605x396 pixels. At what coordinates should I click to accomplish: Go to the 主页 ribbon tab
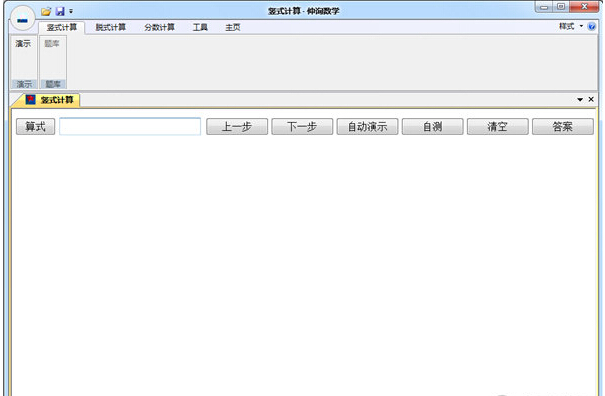click(x=233, y=27)
